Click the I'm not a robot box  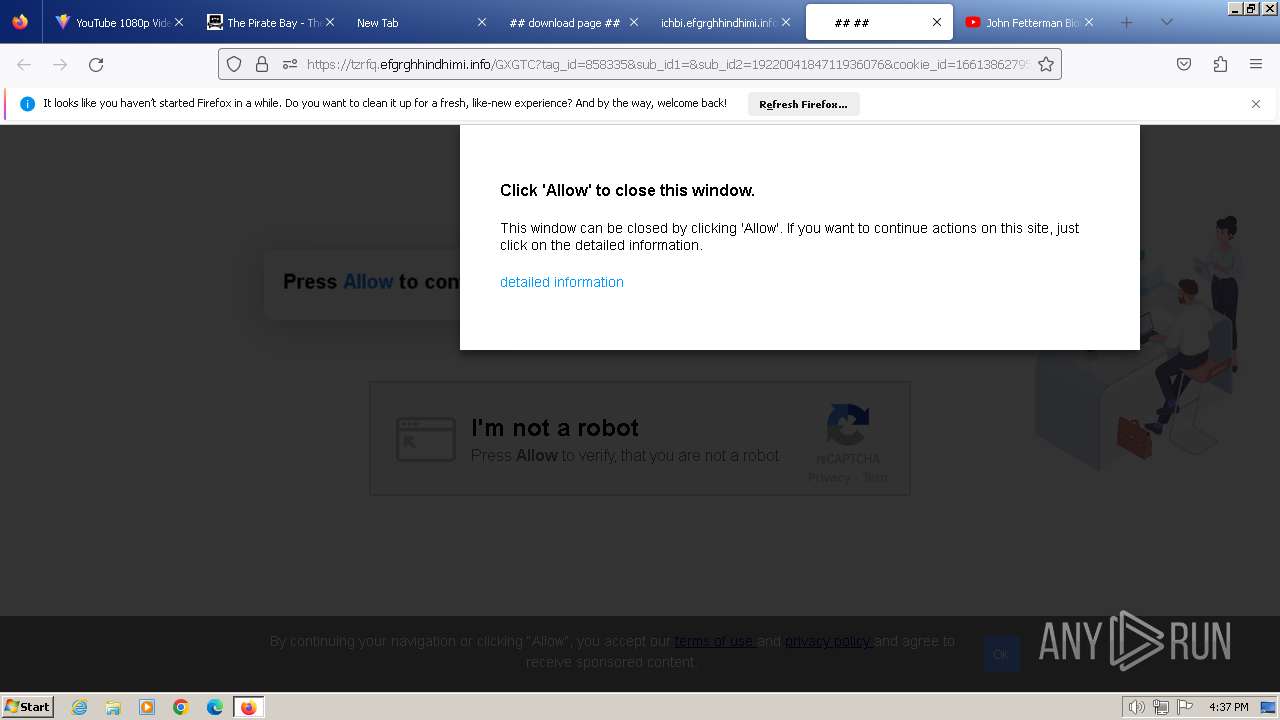click(640, 438)
